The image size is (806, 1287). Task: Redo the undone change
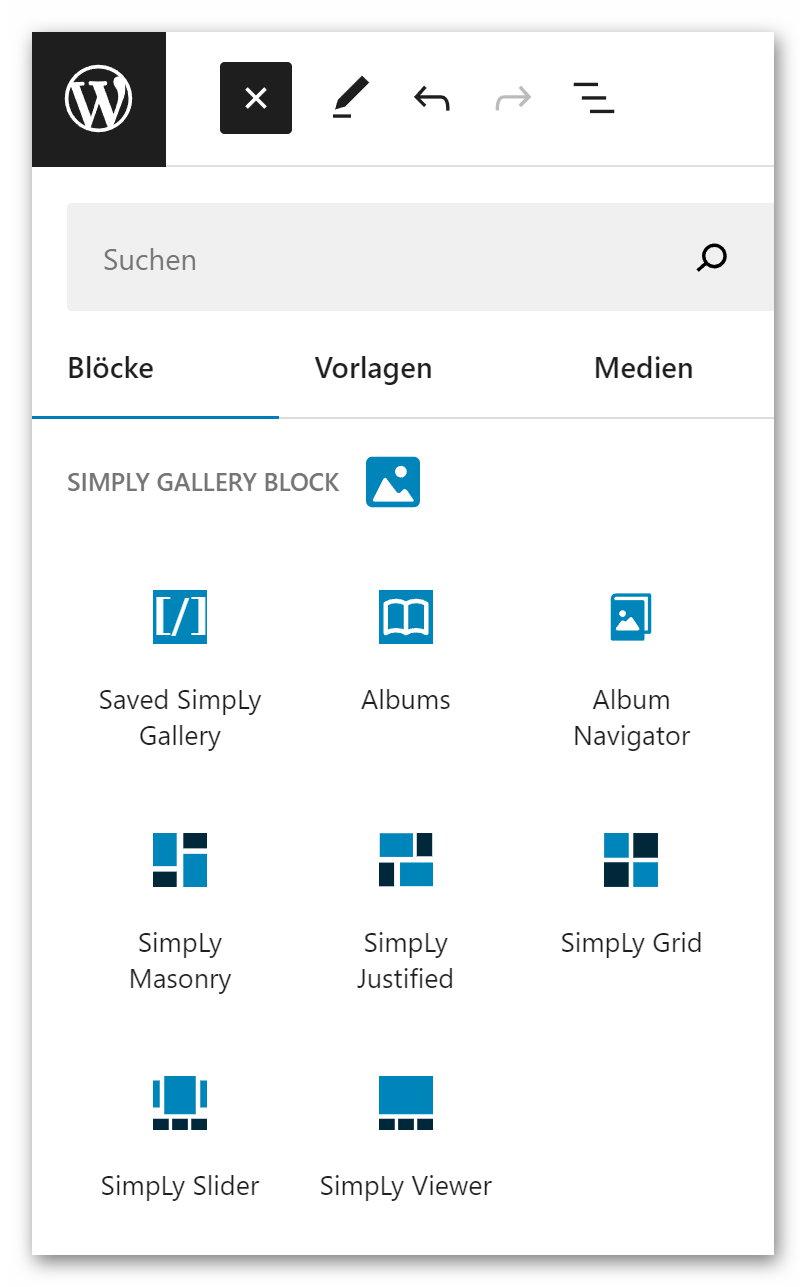coord(513,98)
